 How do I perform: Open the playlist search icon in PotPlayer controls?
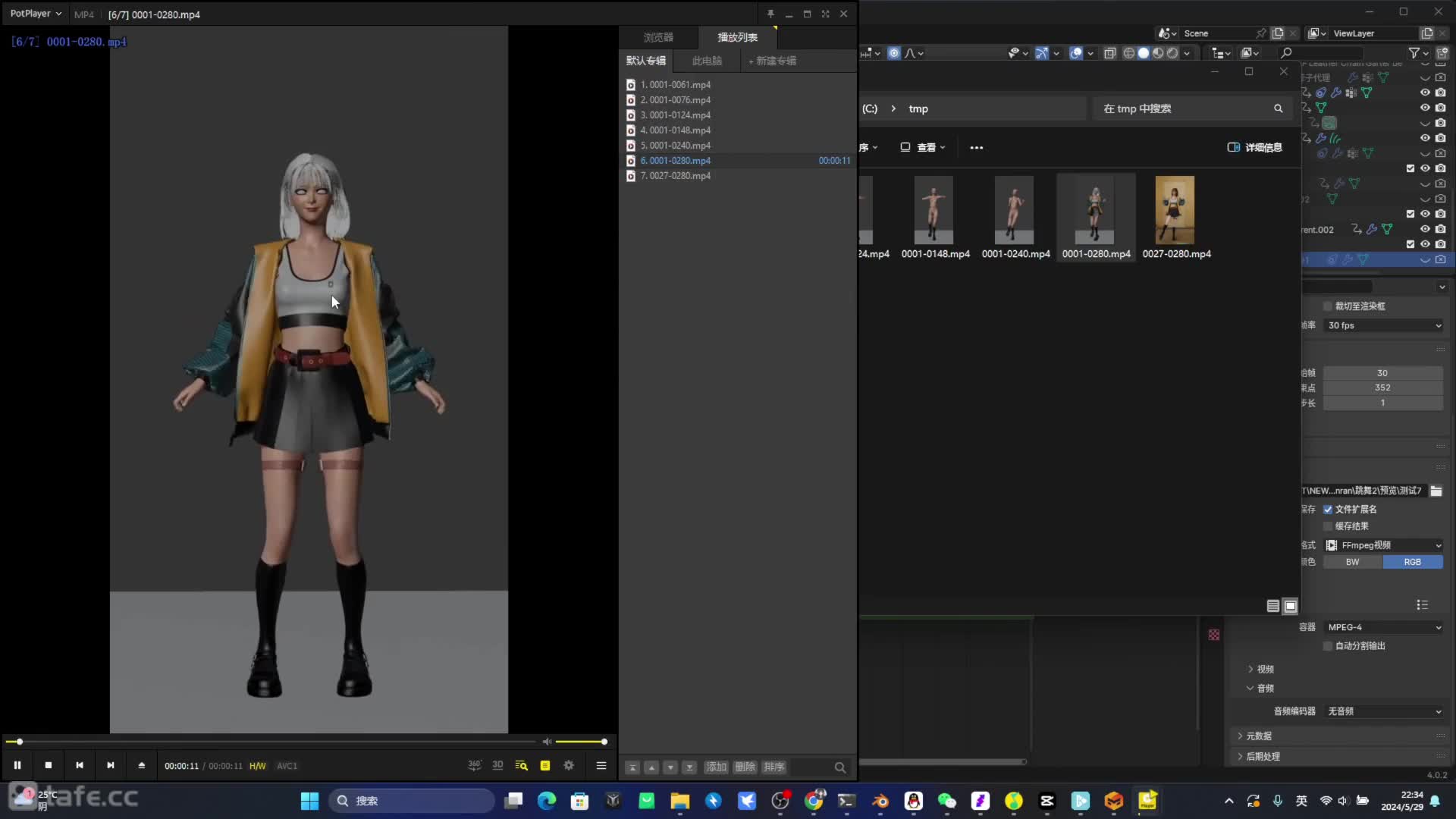pyautogui.click(x=522, y=766)
